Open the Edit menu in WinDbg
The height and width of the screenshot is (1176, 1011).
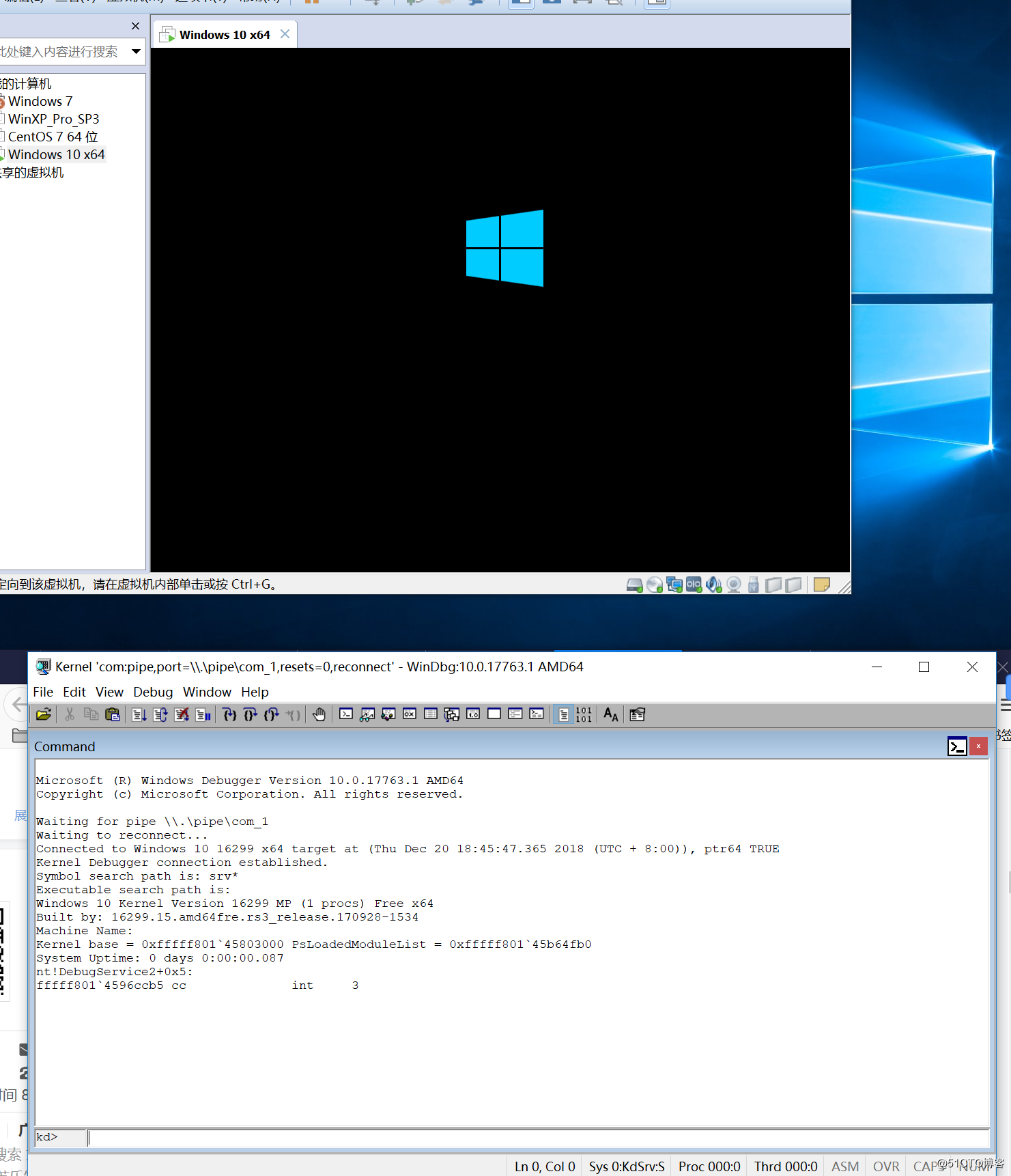click(x=74, y=692)
